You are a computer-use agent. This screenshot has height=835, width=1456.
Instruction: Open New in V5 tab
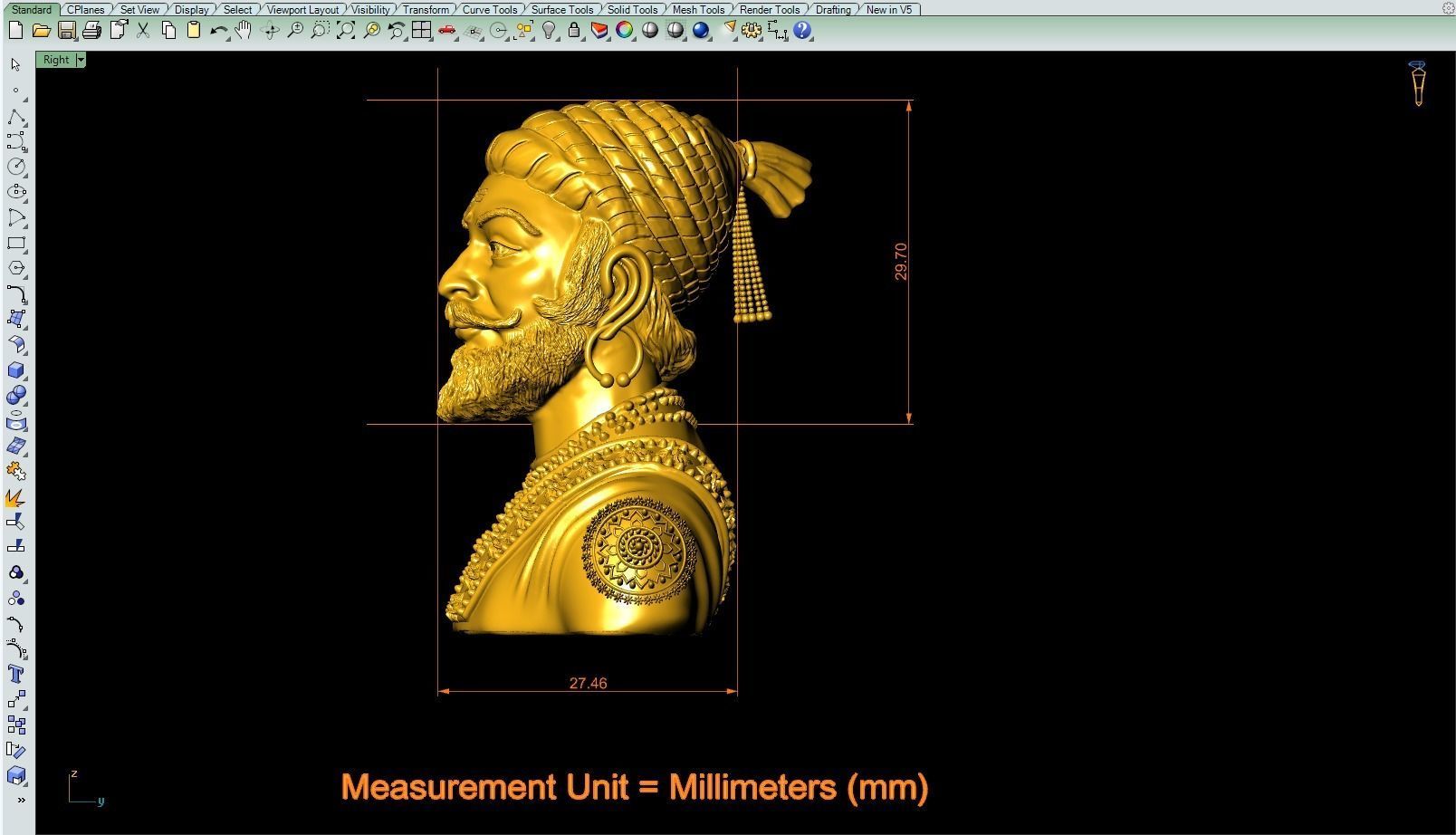tap(889, 9)
